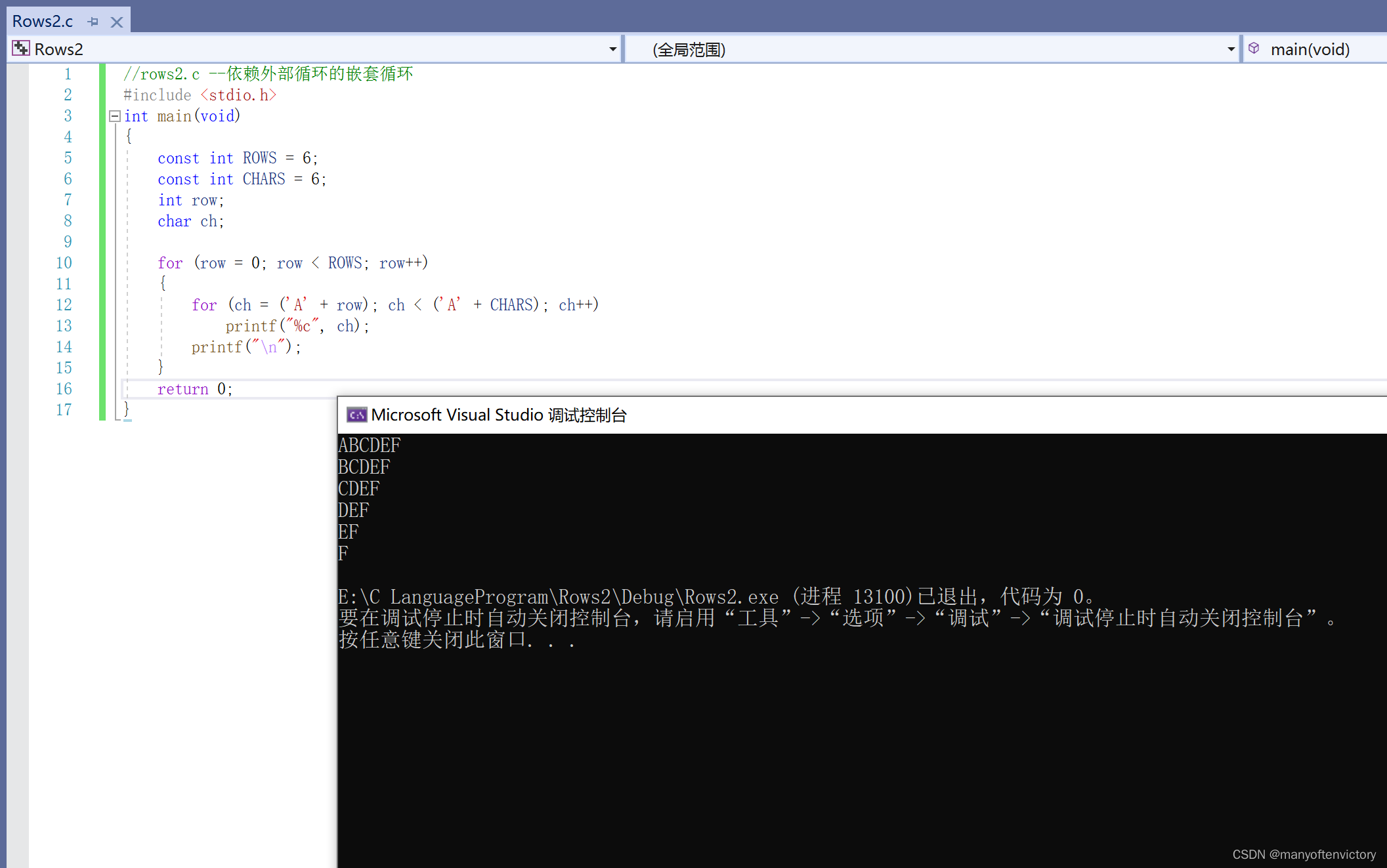
Task: Click 'int main(void)' on line 3
Action: pyautogui.click(x=182, y=116)
